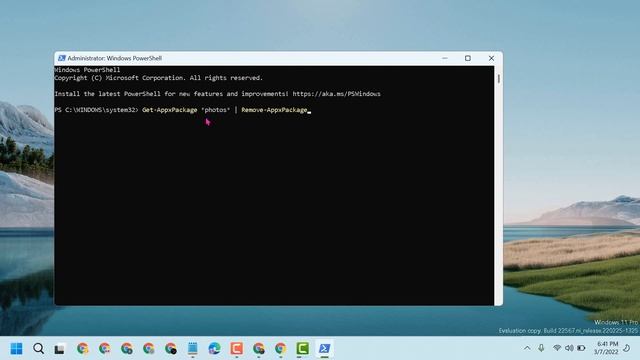Open the orange Camtasia taskbar icon

click(236, 349)
